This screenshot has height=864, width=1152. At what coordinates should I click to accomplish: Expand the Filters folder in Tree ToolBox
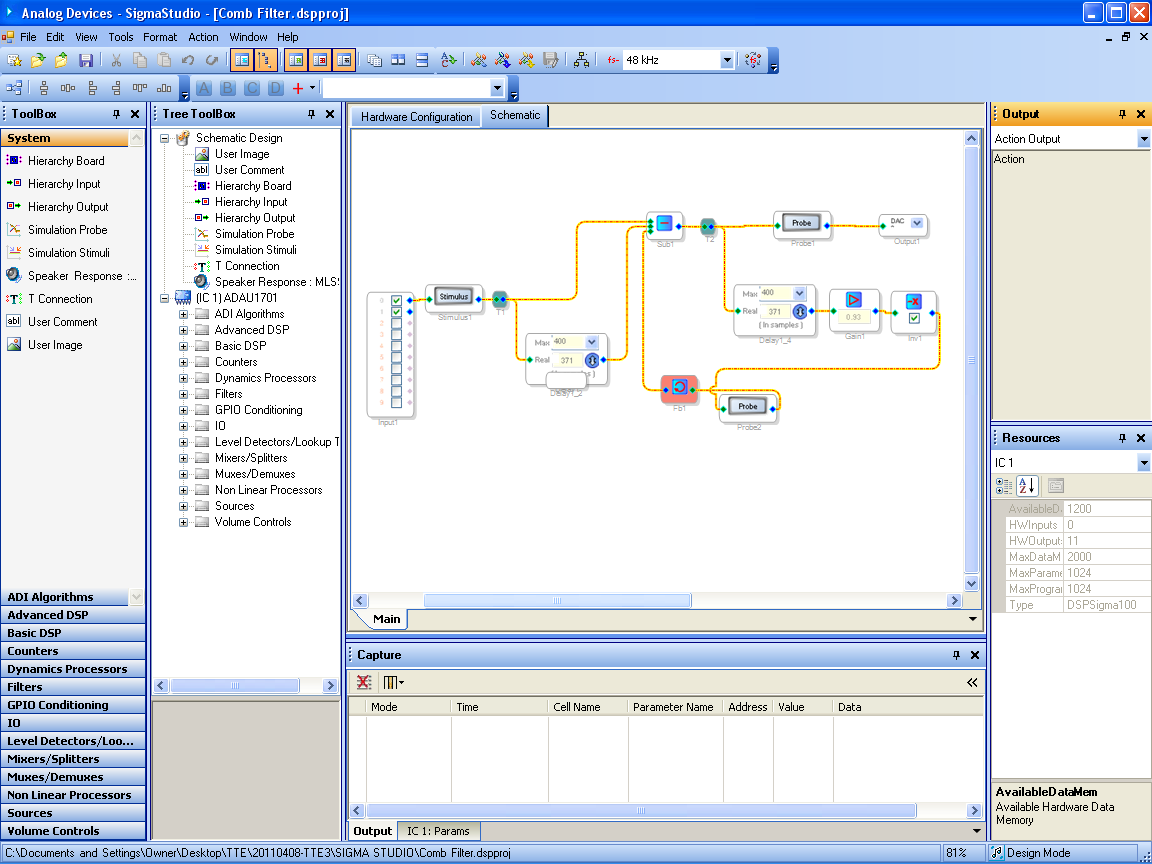tap(184, 394)
